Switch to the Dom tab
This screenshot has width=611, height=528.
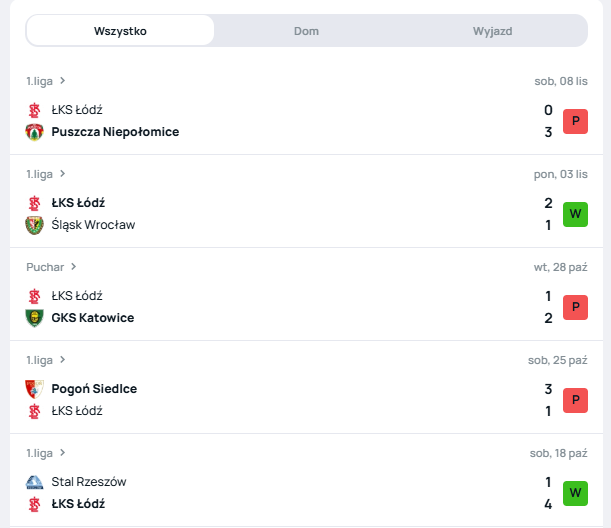tap(306, 31)
